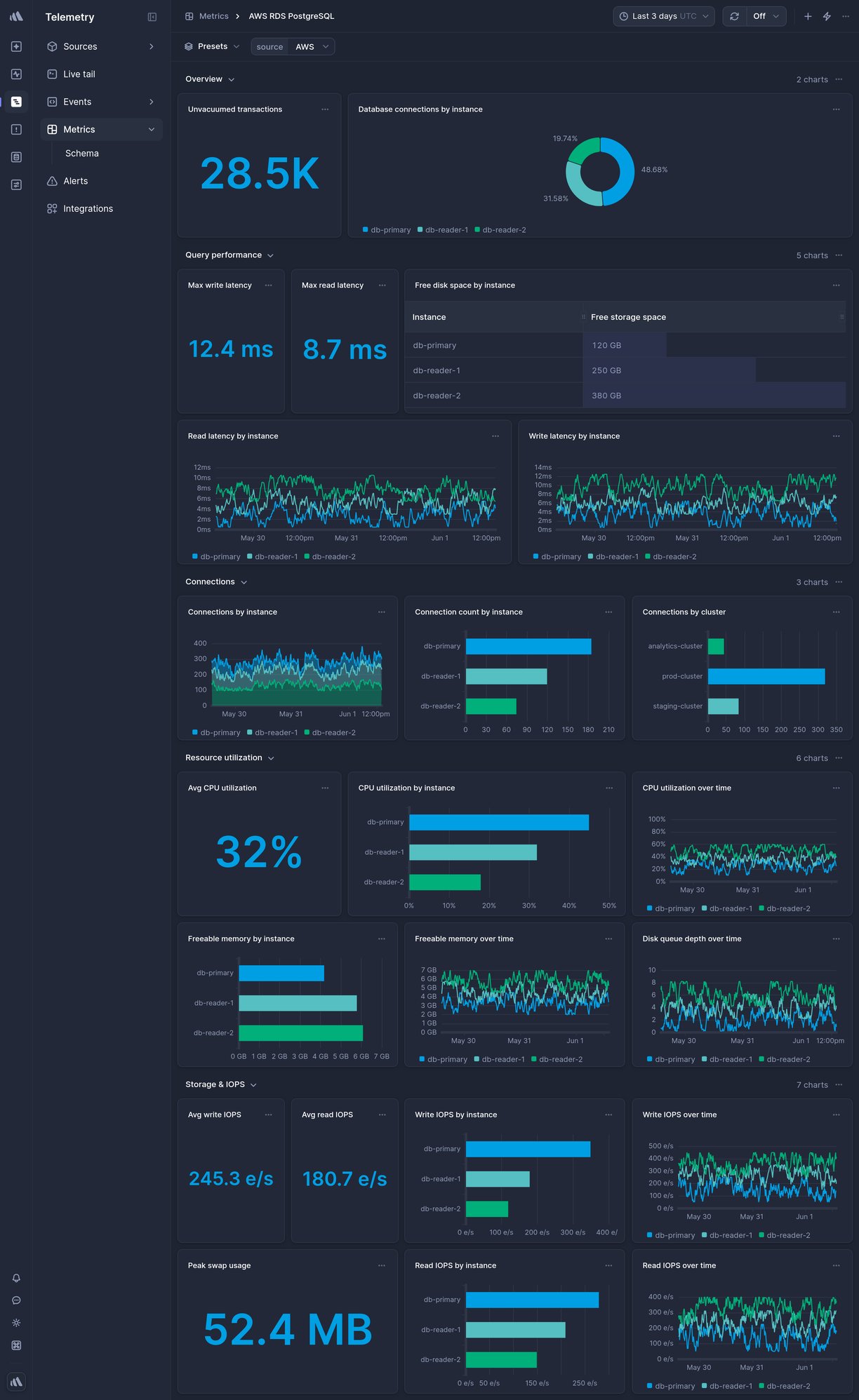
Task: Open the activity pulse icon in left rail
Action: (16, 74)
